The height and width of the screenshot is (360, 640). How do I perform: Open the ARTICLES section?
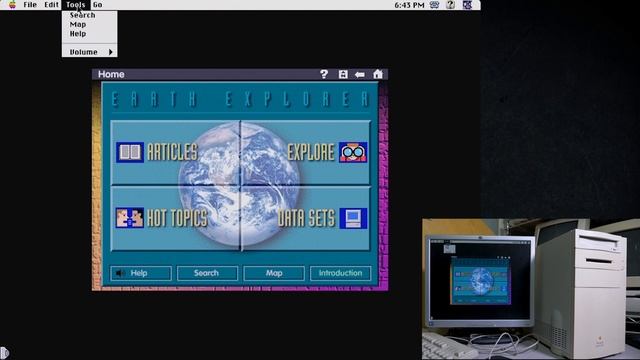tap(172, 152)
